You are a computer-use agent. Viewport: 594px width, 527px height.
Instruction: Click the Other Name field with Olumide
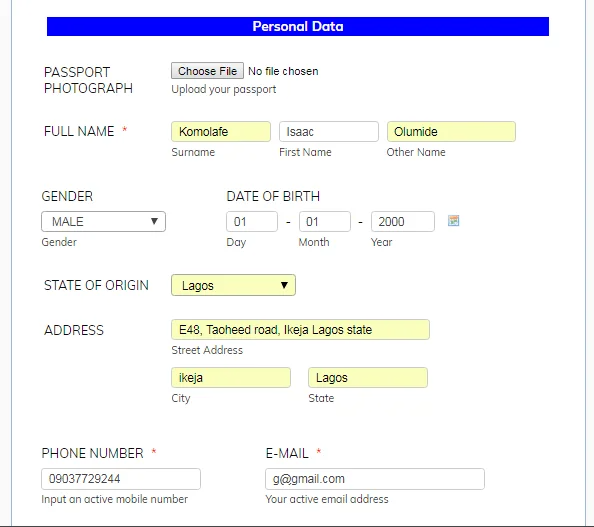[451, 132]
